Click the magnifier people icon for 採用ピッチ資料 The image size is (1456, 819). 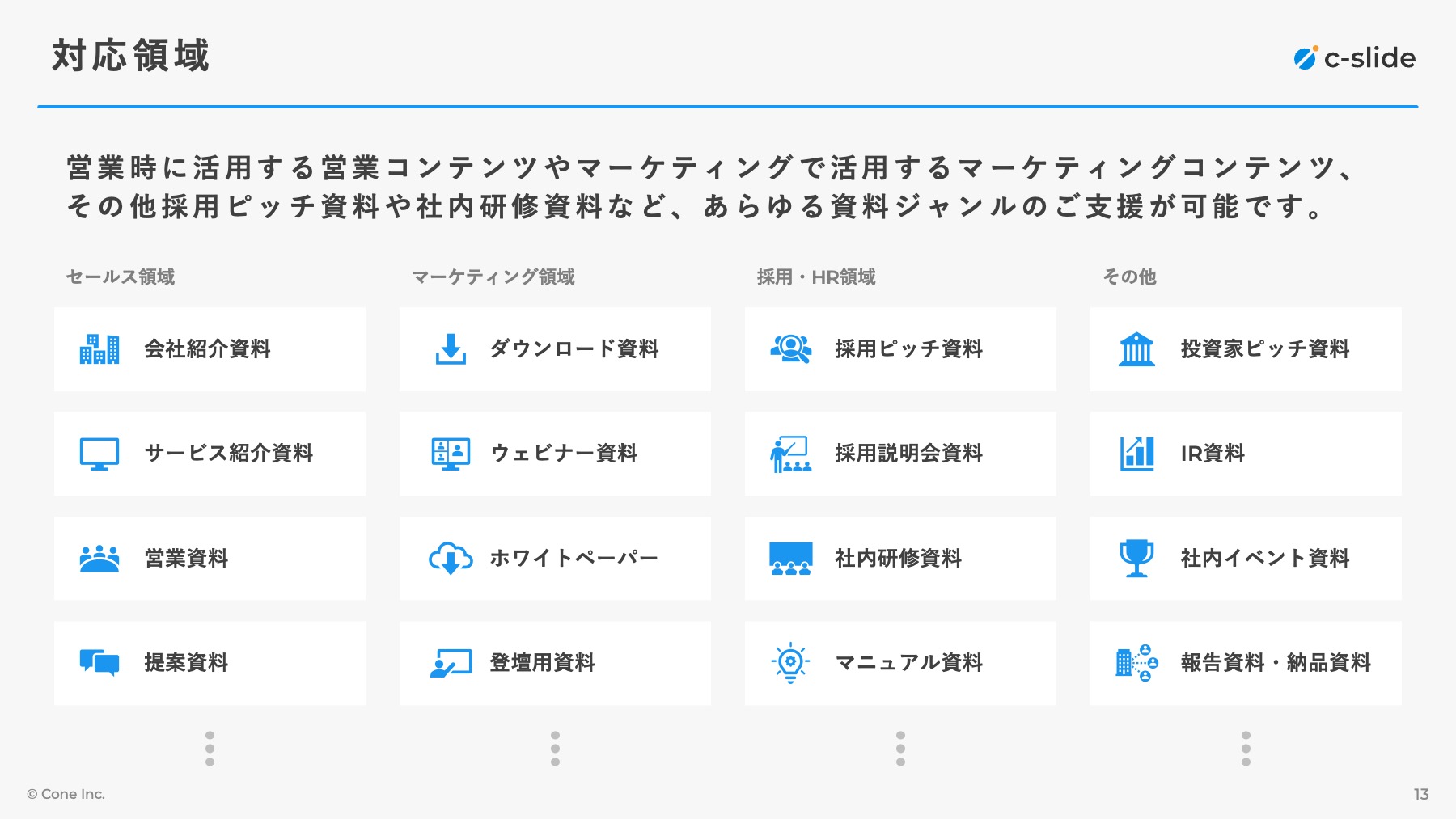(x=790, y=349)
